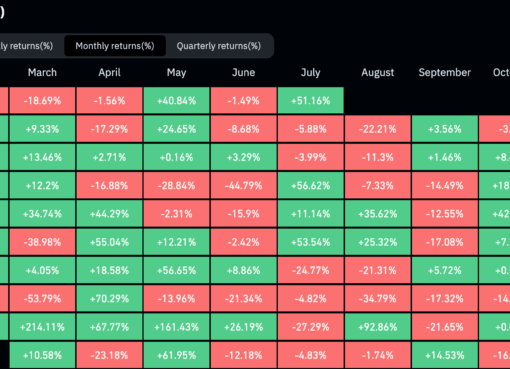Select the +70.29% April cell
Screen dimensions: 510x369
pos(109,299)
